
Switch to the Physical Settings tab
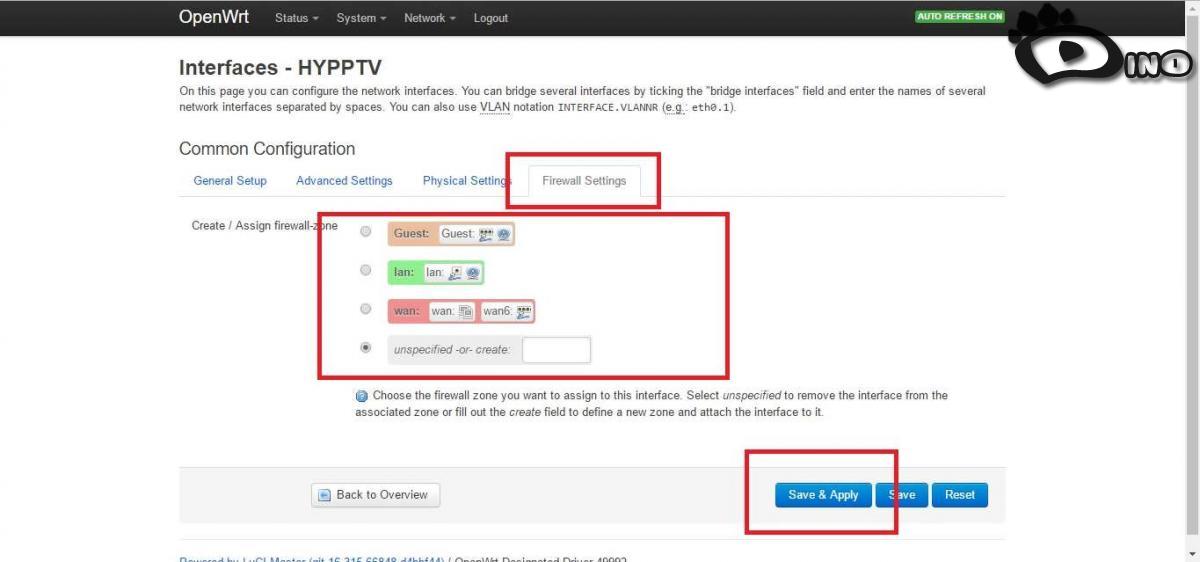466,181
